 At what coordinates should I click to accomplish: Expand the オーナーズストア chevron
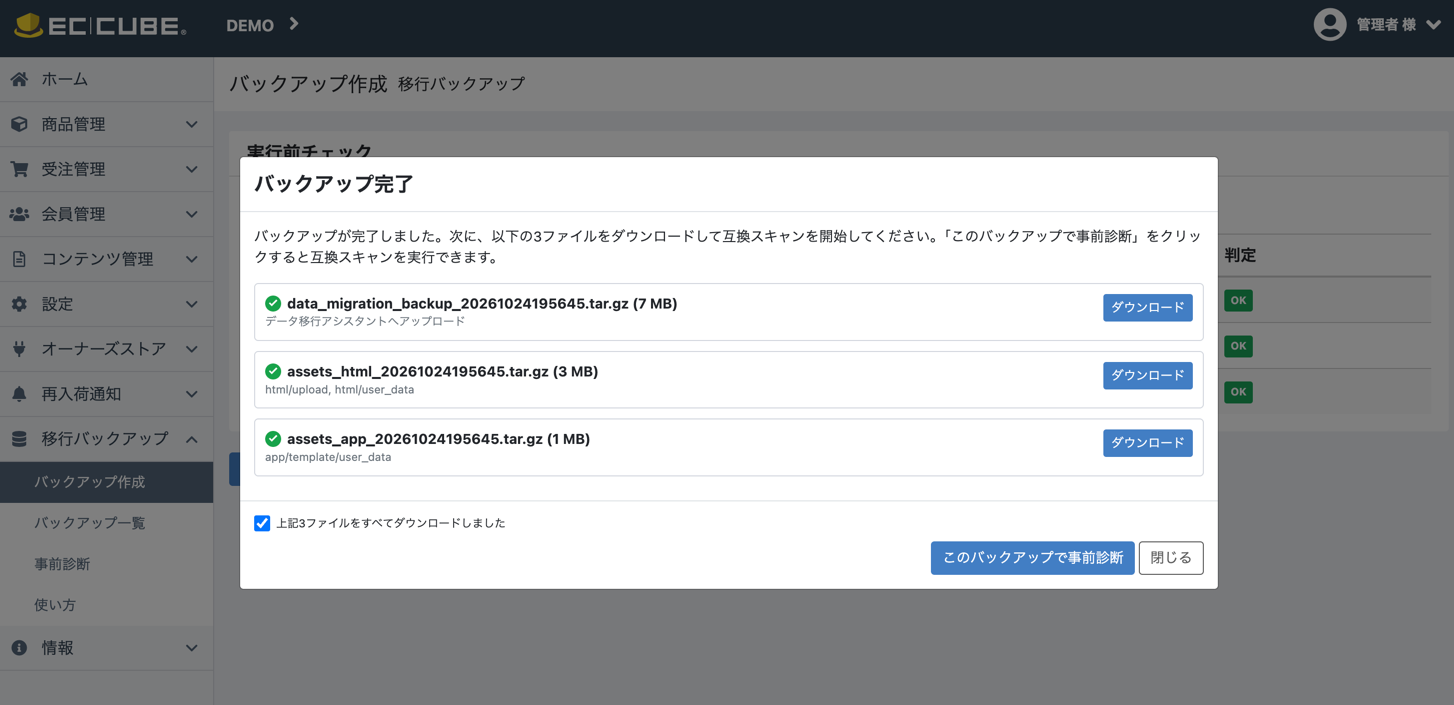point(191,350)
